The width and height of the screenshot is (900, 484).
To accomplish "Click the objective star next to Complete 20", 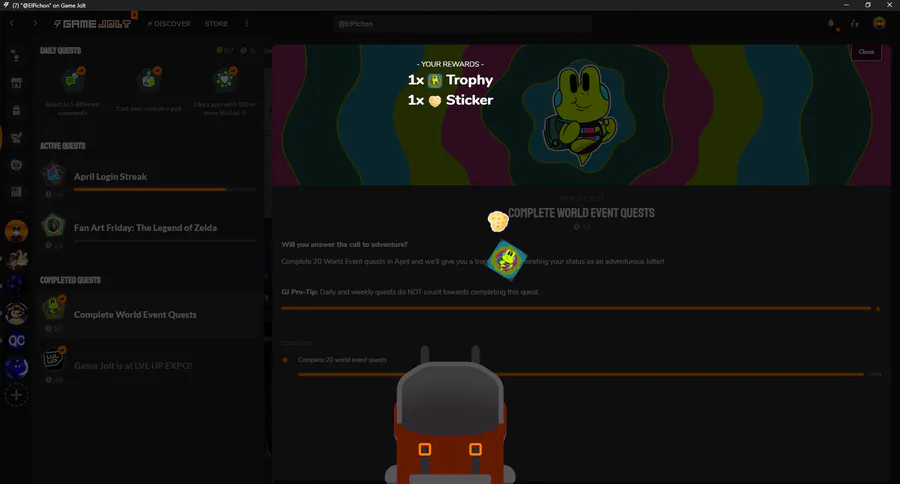I will pos(285,360).
